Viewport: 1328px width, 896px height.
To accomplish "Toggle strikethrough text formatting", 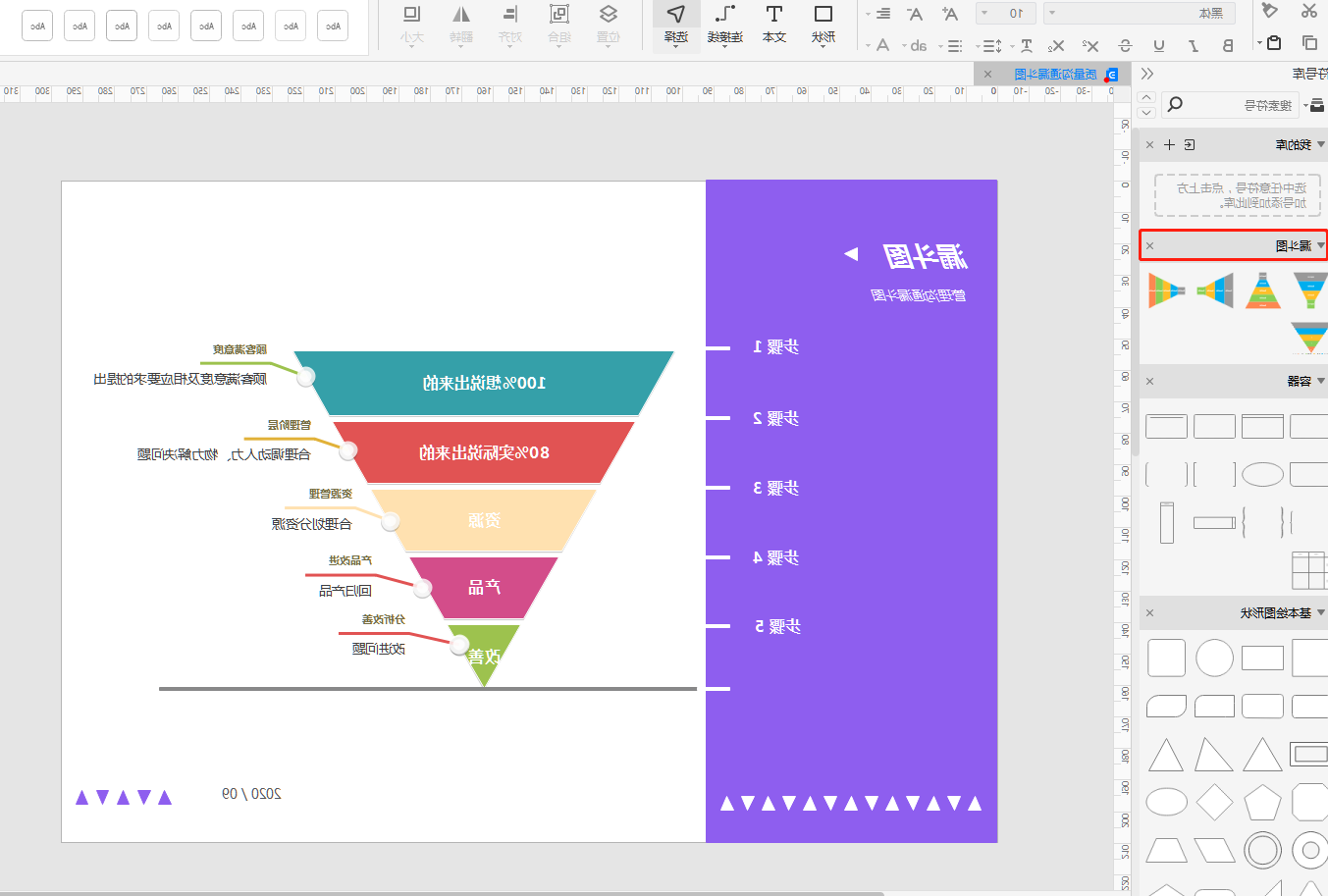I will (x=1125, y=45).
